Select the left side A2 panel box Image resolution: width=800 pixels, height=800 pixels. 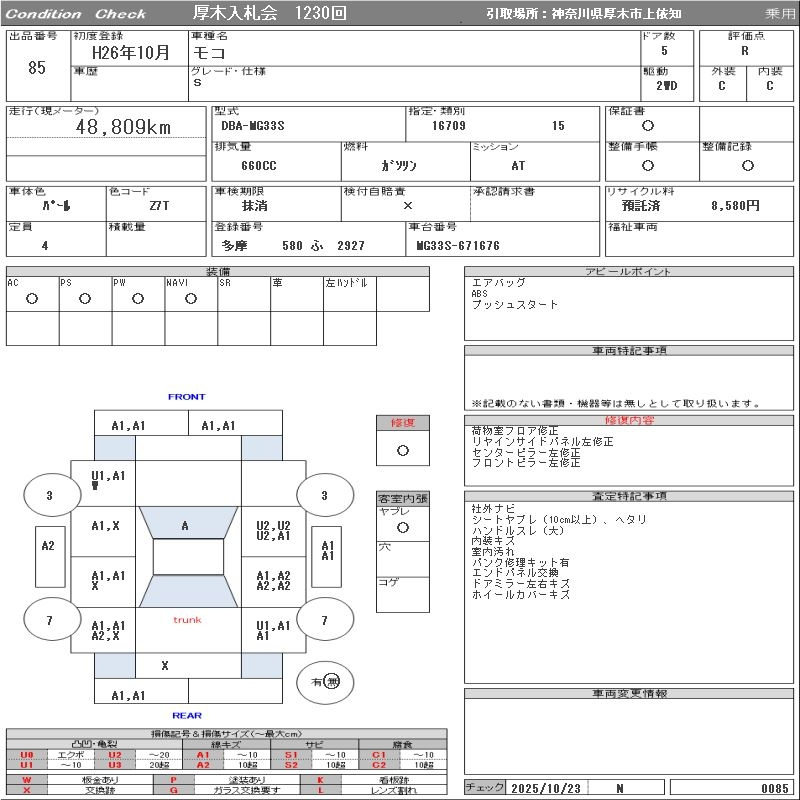click(x=48, y=546)
